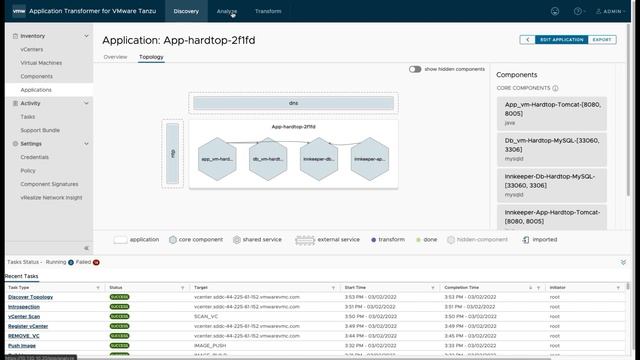Collapse the left sidebar with double chevron
Image resolution: width=640 pixels, height=360 pixels.
(x=86, y=248)
